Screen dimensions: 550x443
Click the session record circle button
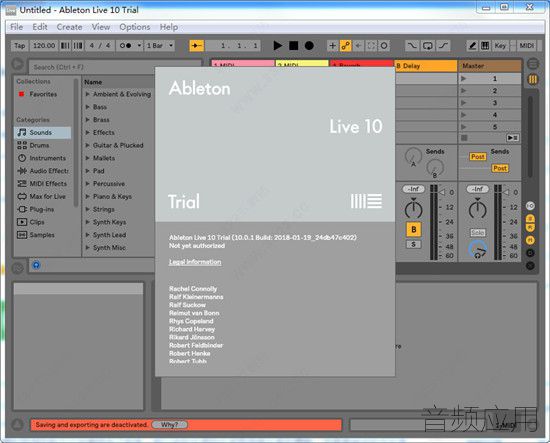(x=384, y=46)
